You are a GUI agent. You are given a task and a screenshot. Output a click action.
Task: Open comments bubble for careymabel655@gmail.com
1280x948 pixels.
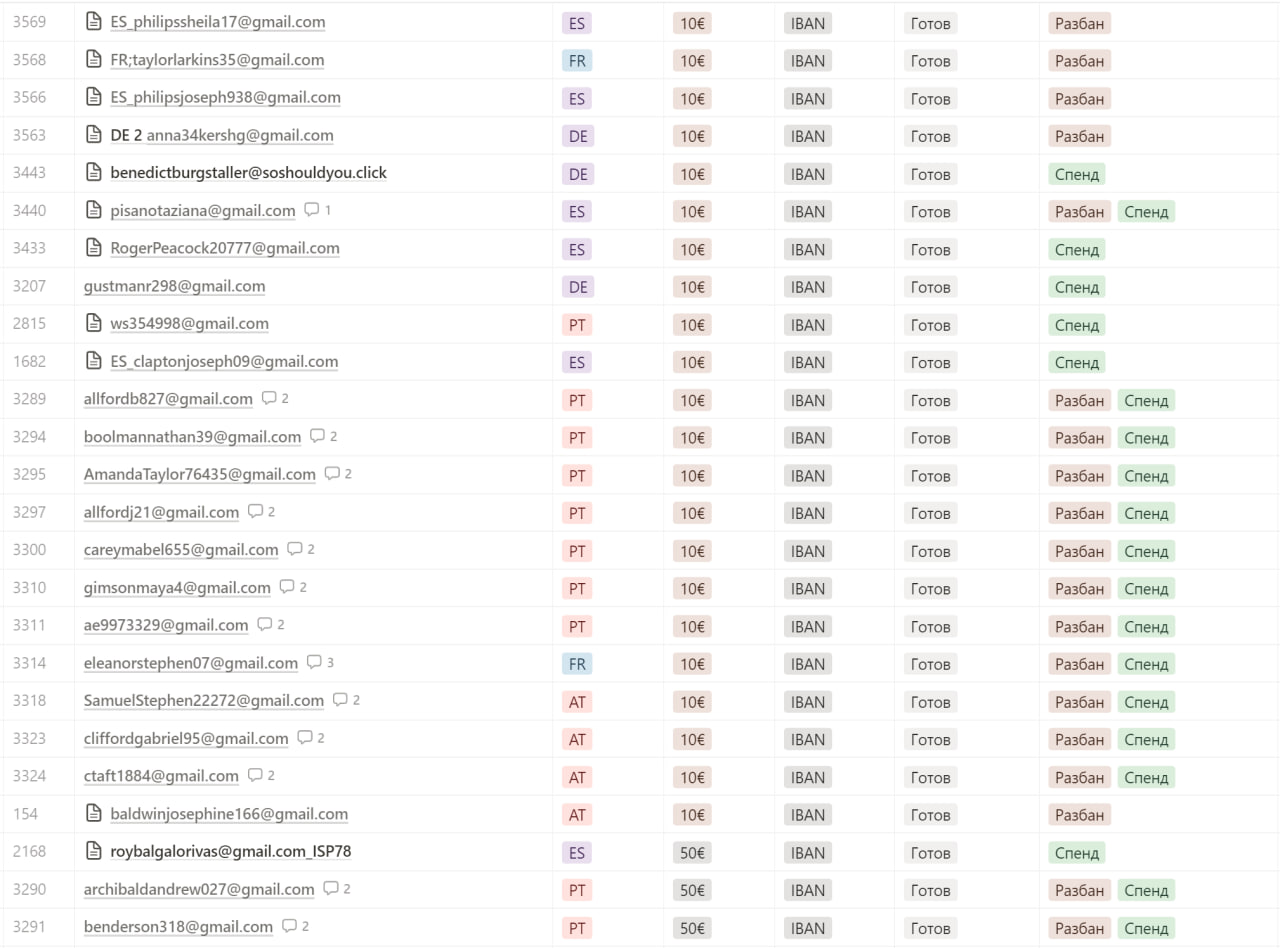point(301,549)
